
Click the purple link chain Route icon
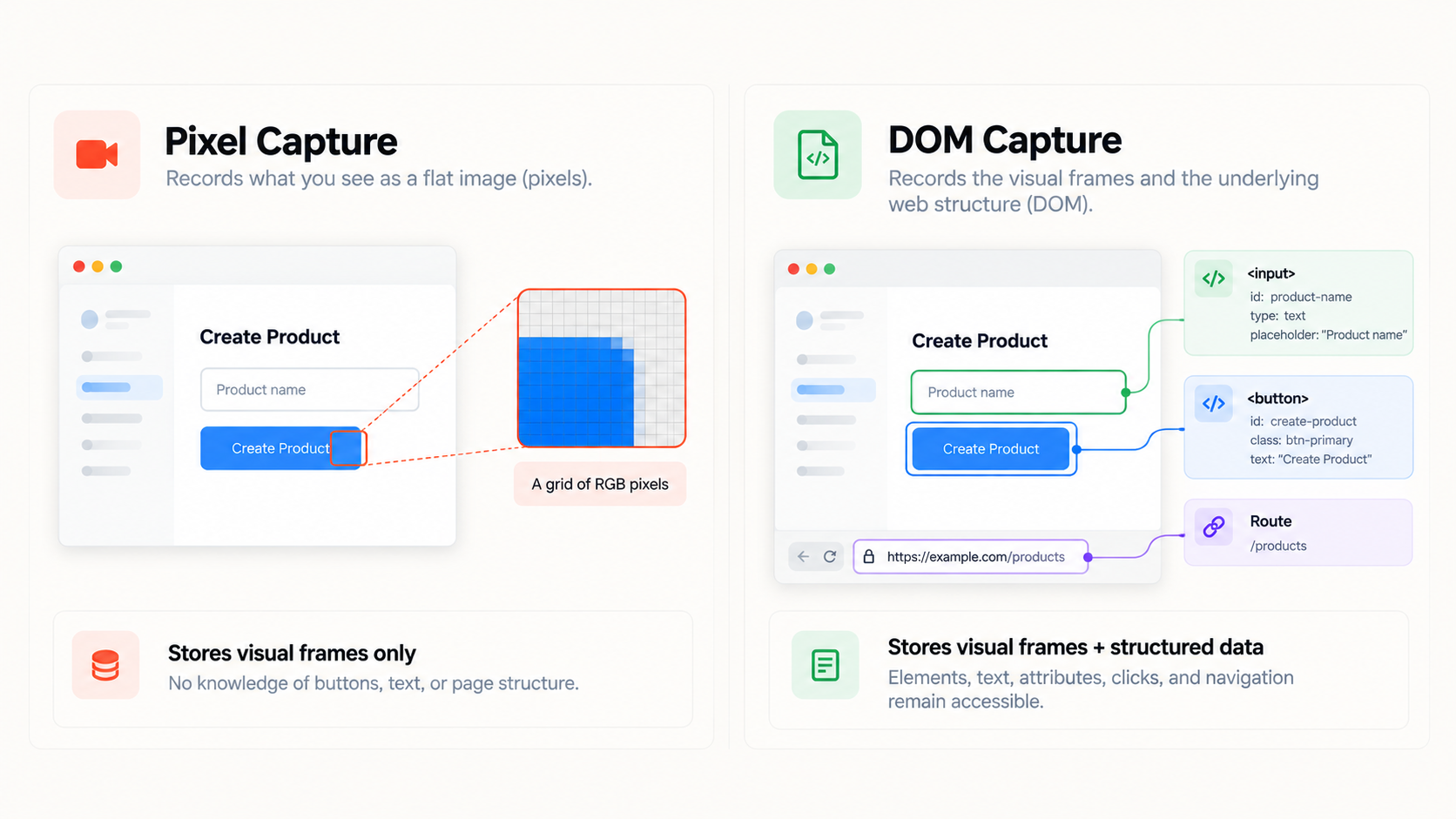point(1213,527)
